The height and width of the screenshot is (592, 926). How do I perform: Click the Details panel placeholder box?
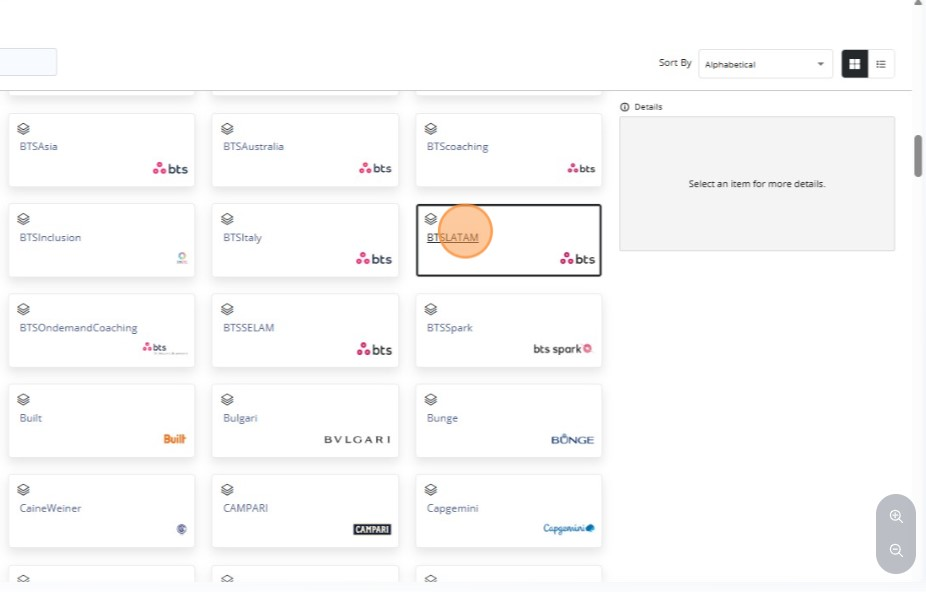click(757, 184)
